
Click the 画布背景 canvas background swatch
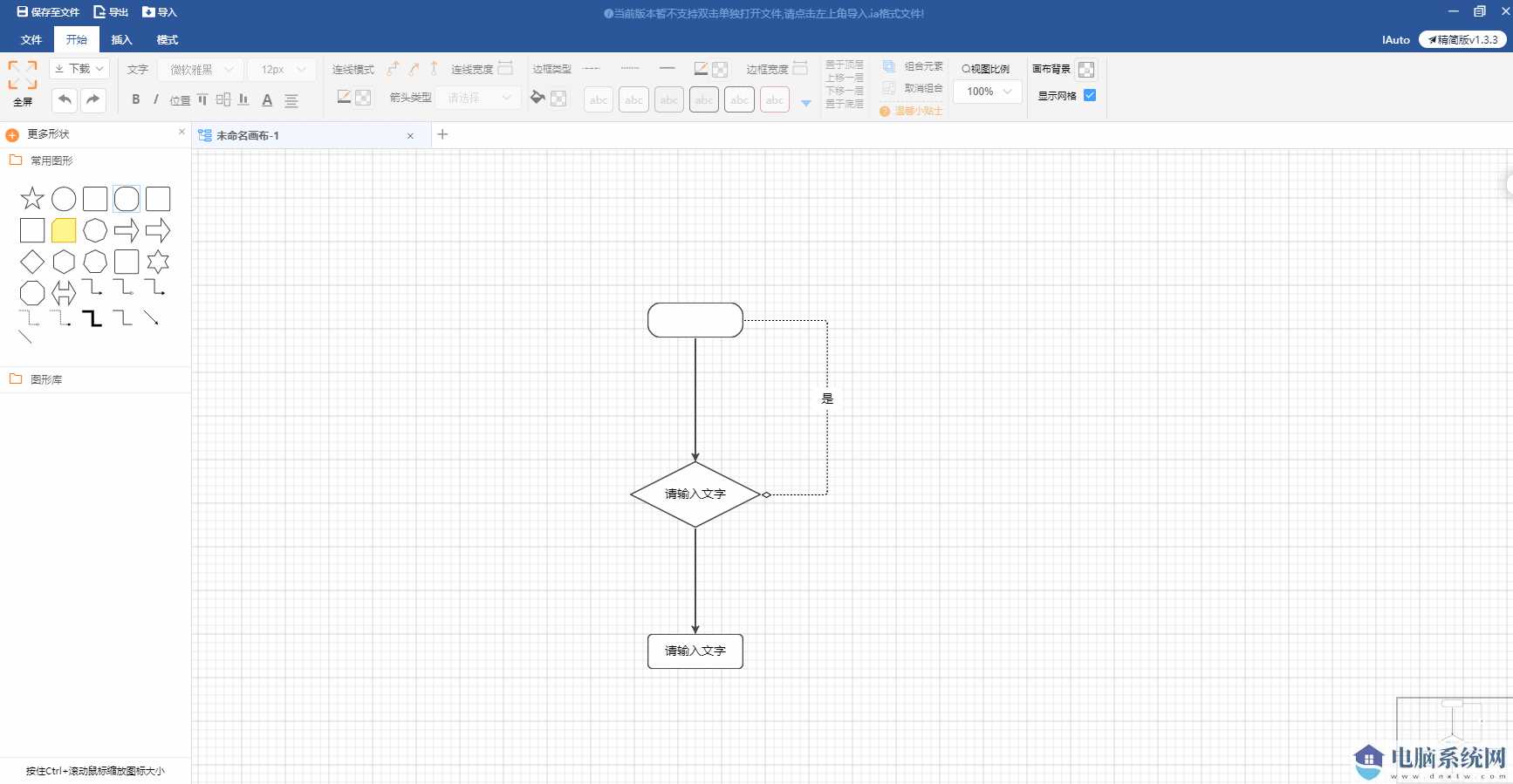(1086, 69)
